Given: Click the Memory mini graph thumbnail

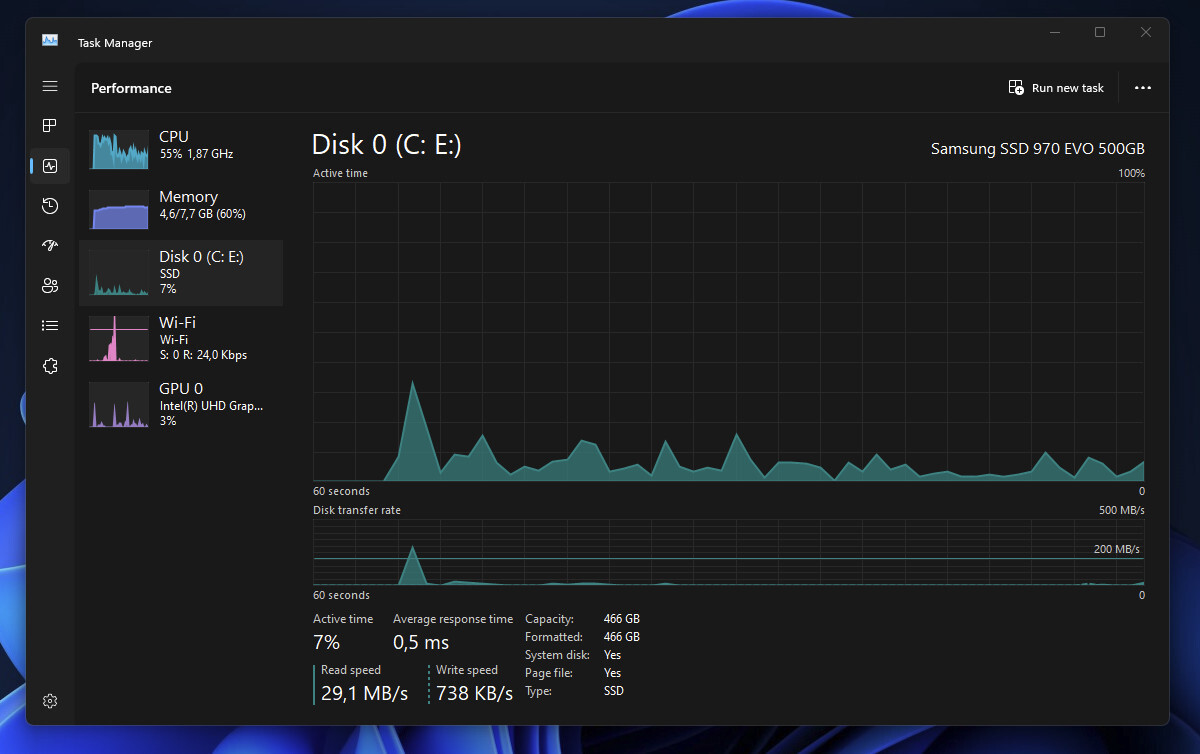Looking at the screenshot, I should tap(119, 210).
